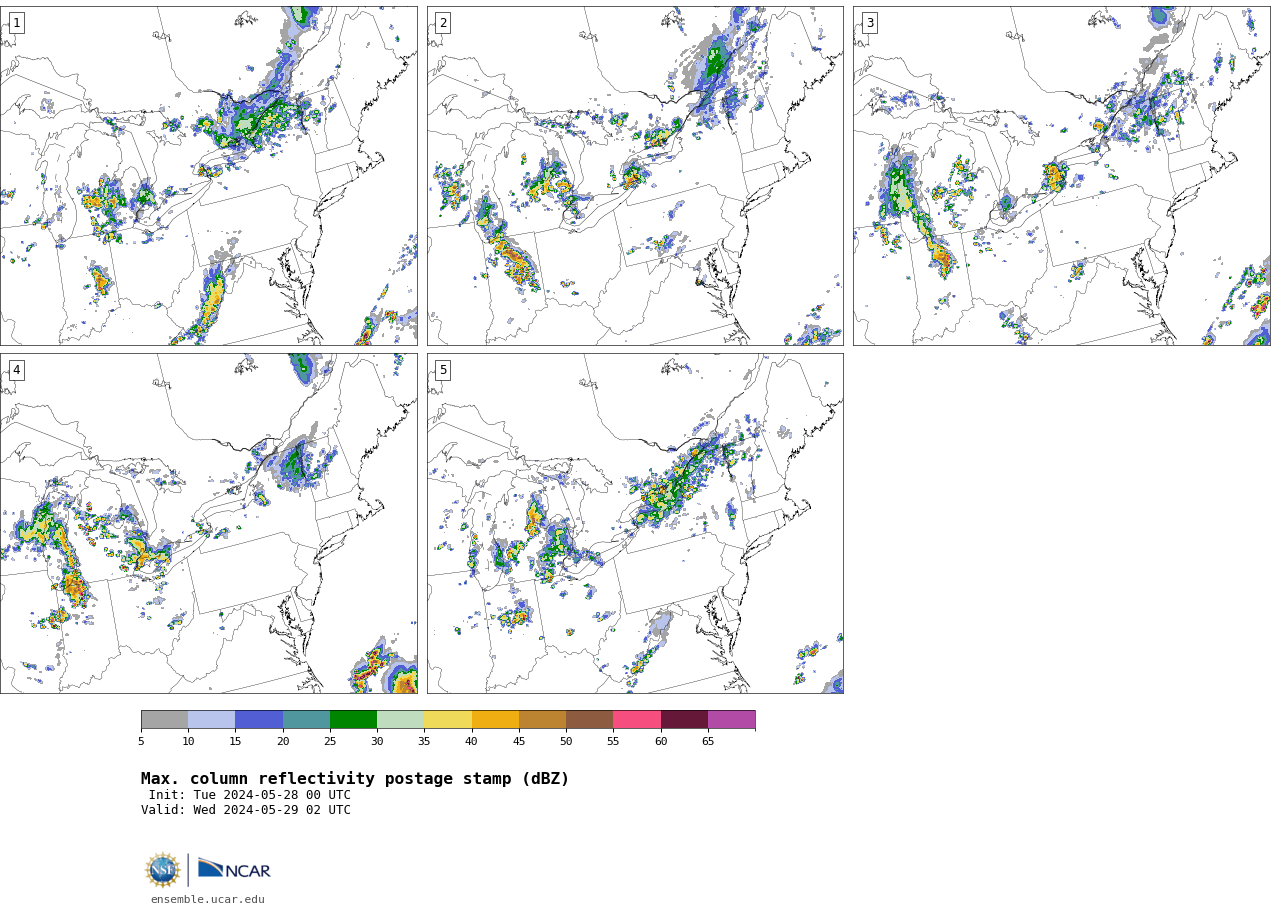
Task: Open postage stamp map number 2
Action: [635, 176]
